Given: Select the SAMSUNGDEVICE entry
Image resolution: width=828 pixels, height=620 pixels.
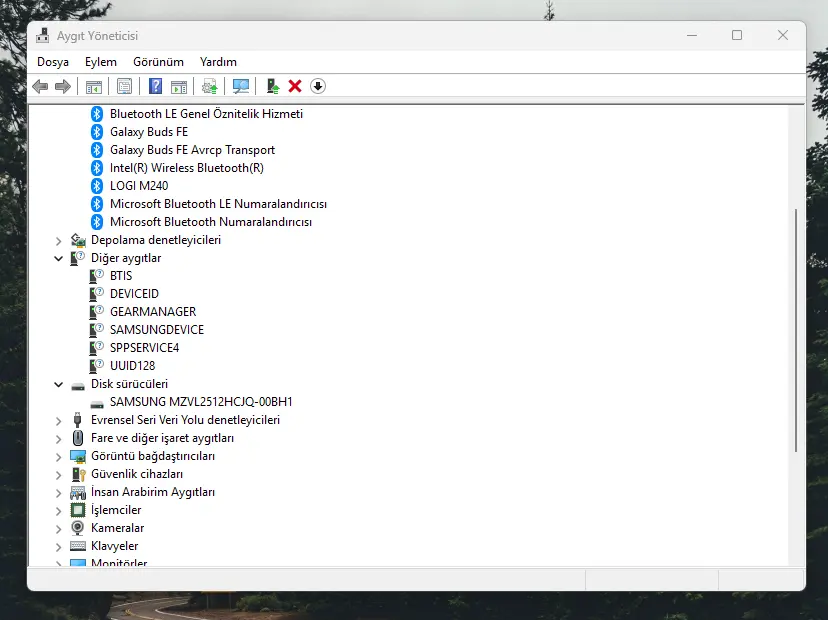Looking at the screenshot, I should [157, 330].
